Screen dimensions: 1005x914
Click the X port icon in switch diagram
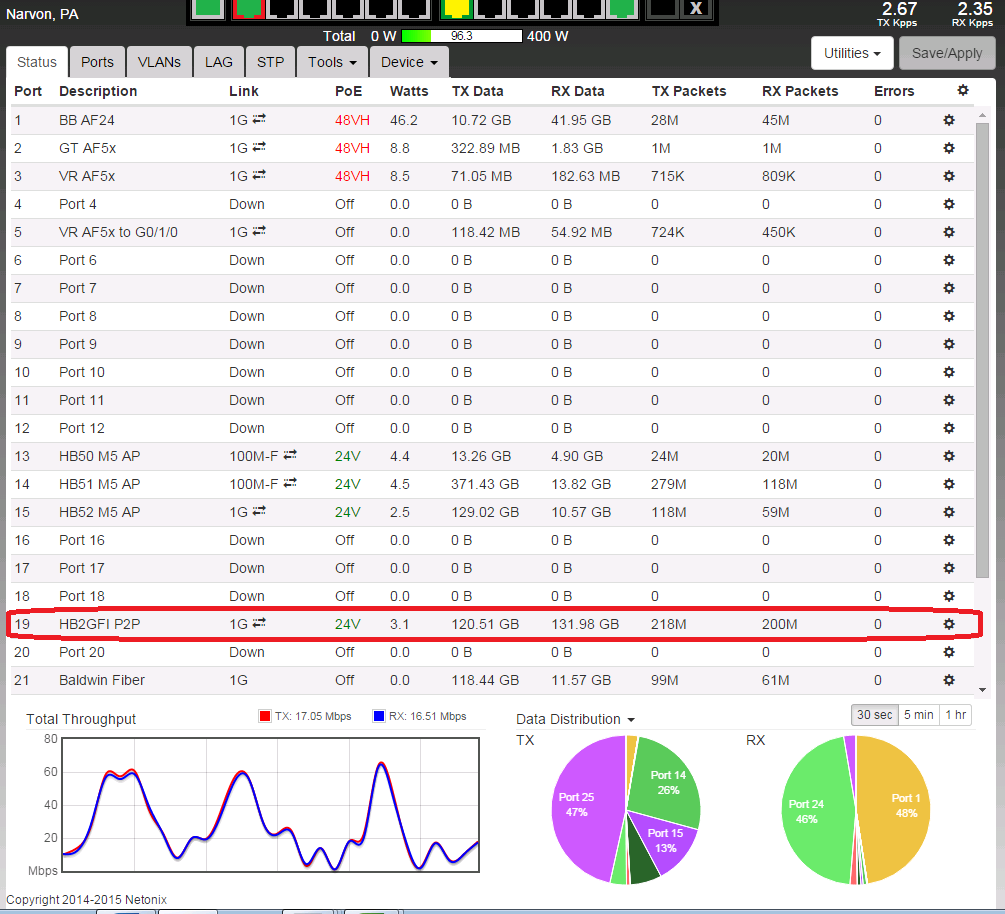pyautogui.click(x=695, y=8)
